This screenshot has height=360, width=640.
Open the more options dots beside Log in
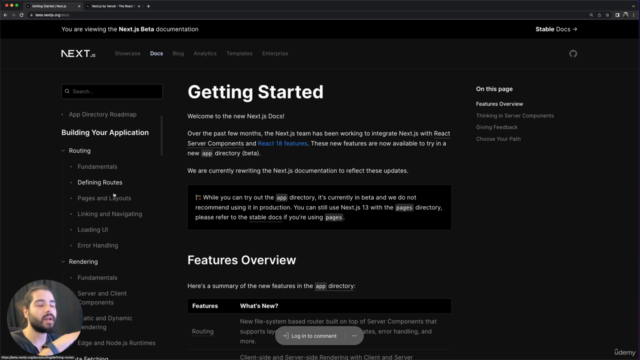(354, 336)
